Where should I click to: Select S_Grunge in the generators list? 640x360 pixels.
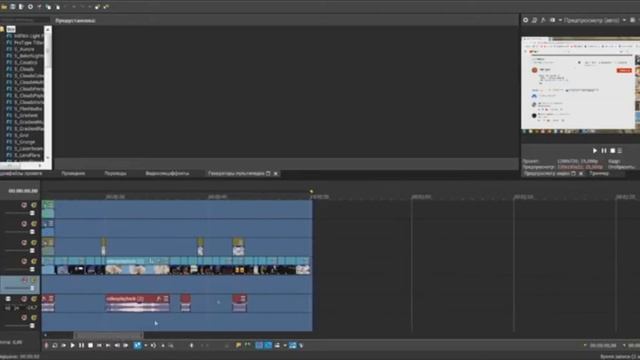pyautogui.click(x=25, y=142)
